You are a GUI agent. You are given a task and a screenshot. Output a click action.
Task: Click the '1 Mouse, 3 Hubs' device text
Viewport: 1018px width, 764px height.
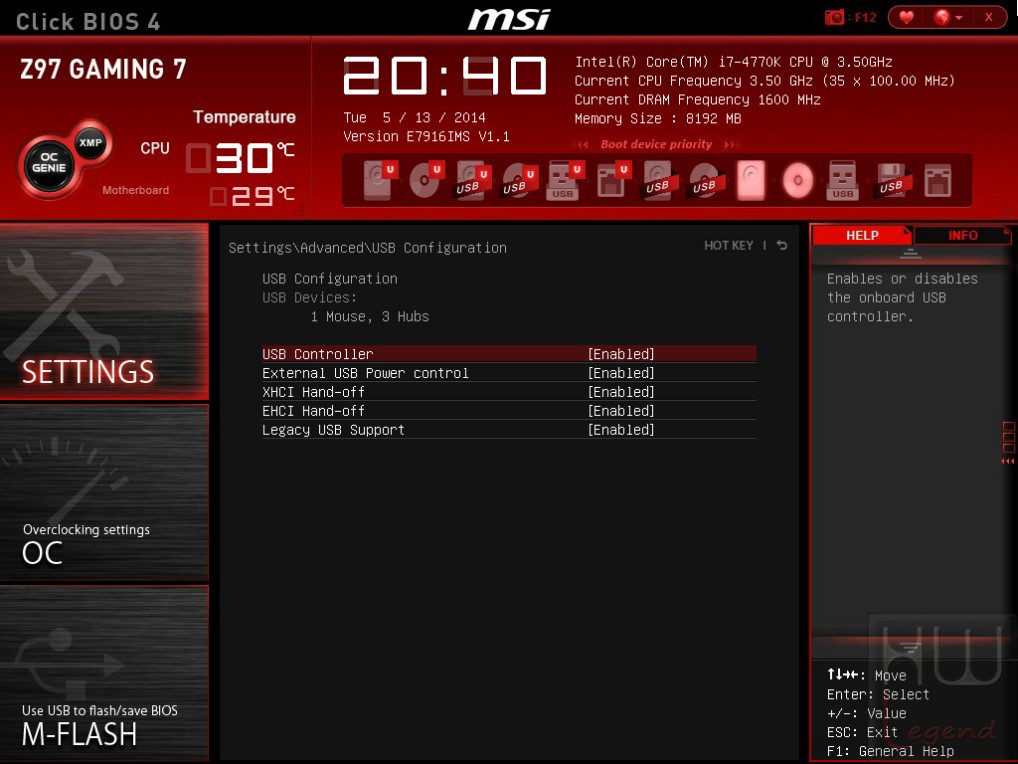[x=369, y=317]
